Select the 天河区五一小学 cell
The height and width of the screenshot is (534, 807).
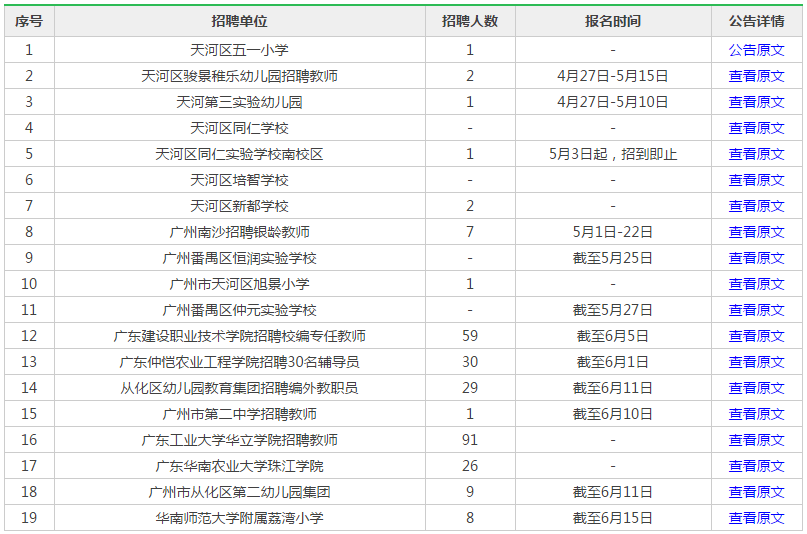pyautogui.click(x=240, y=50)
